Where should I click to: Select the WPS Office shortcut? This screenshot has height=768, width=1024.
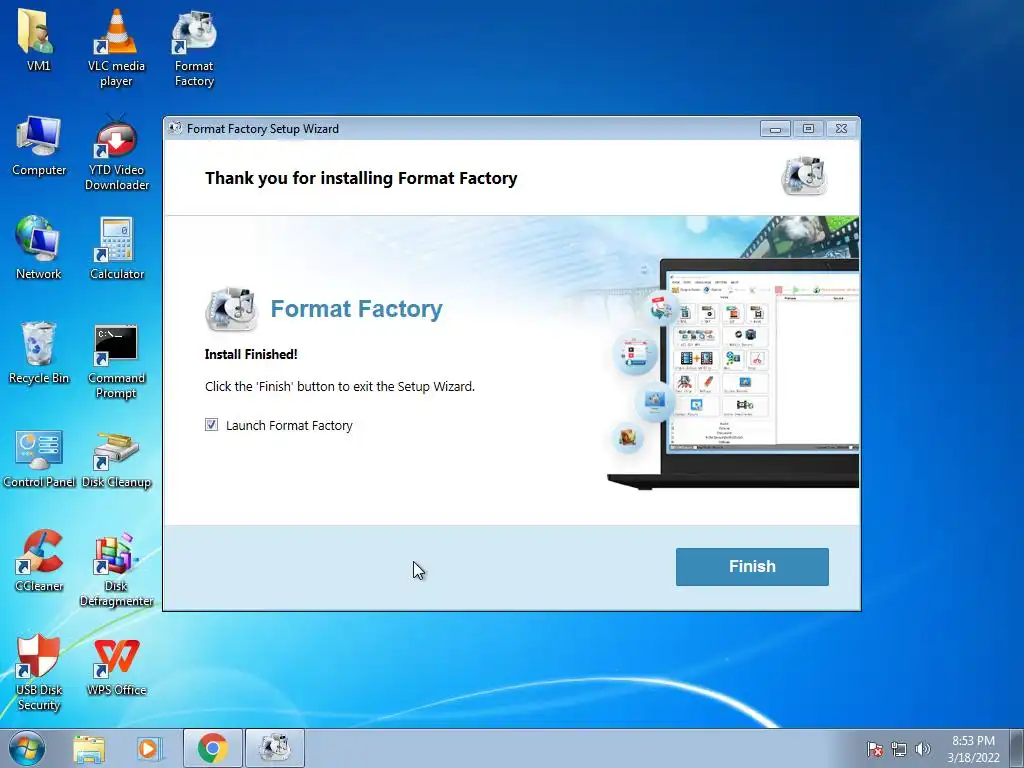tap(116, 666)
